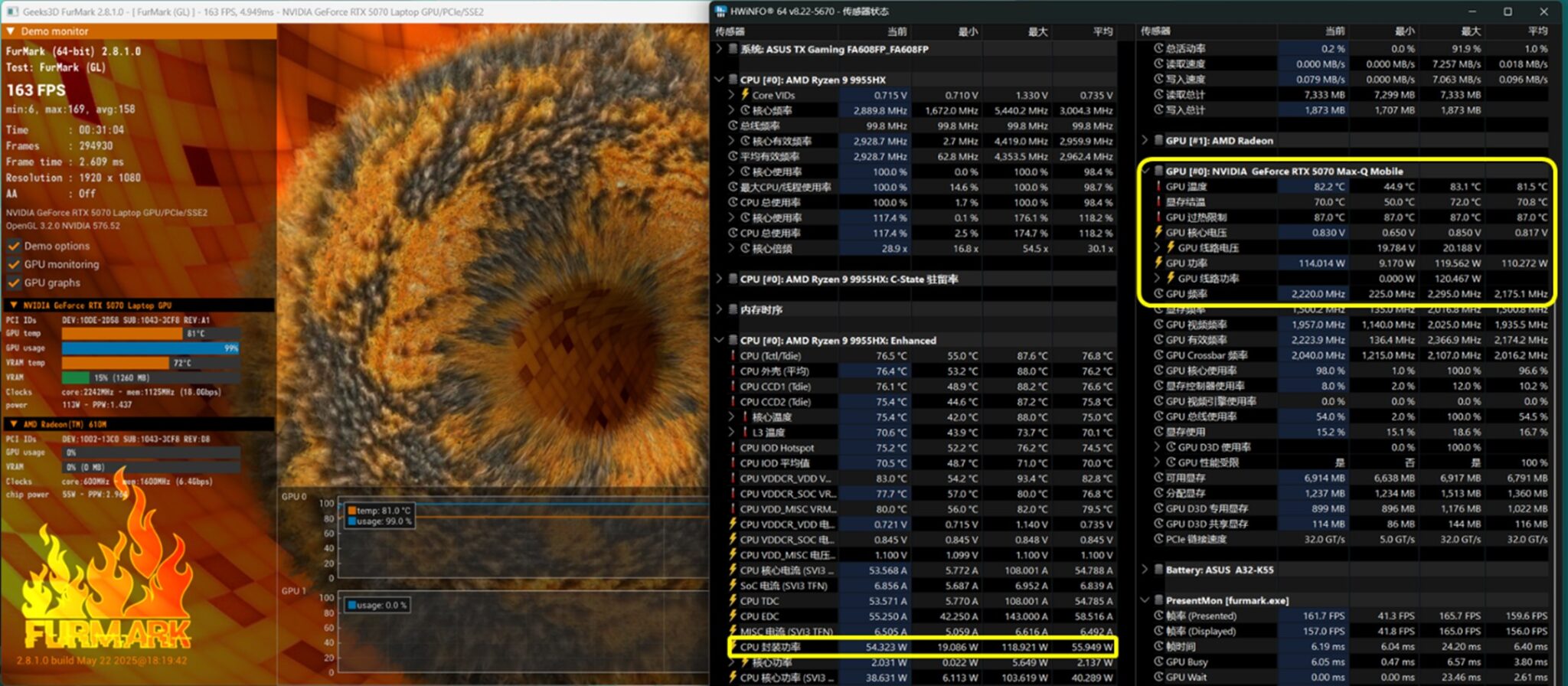The height and width of the screenshot is (686, 1568).
Task: Click the clock icon beside GPU 频率
Action: [1158, 294]
